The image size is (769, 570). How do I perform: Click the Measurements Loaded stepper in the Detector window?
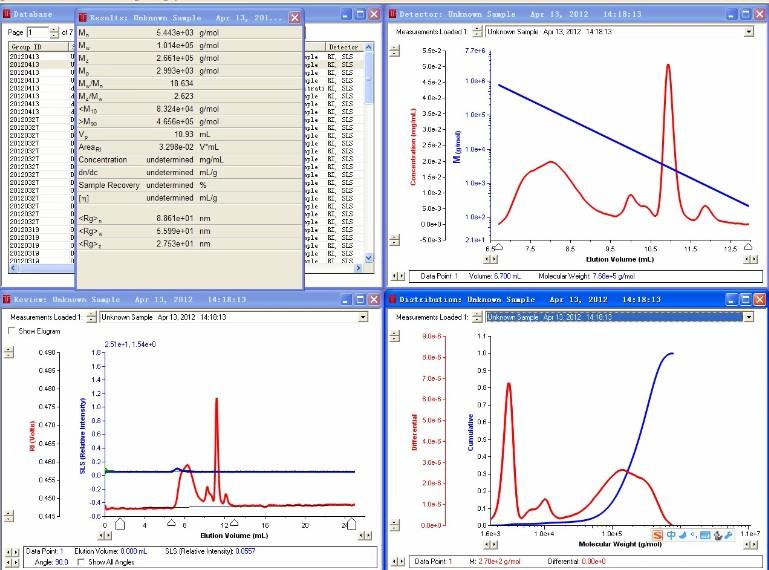pyautogui.click(x=477, y=32)
